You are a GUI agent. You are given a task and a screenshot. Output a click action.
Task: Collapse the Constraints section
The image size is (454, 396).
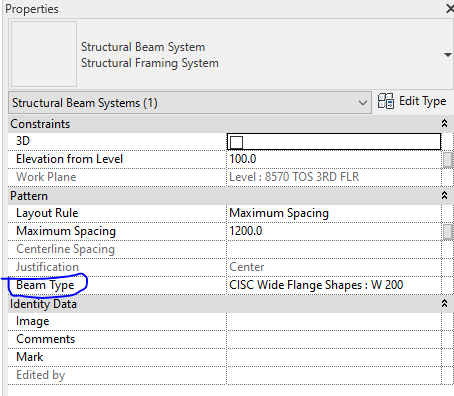(x=444, y=124)
